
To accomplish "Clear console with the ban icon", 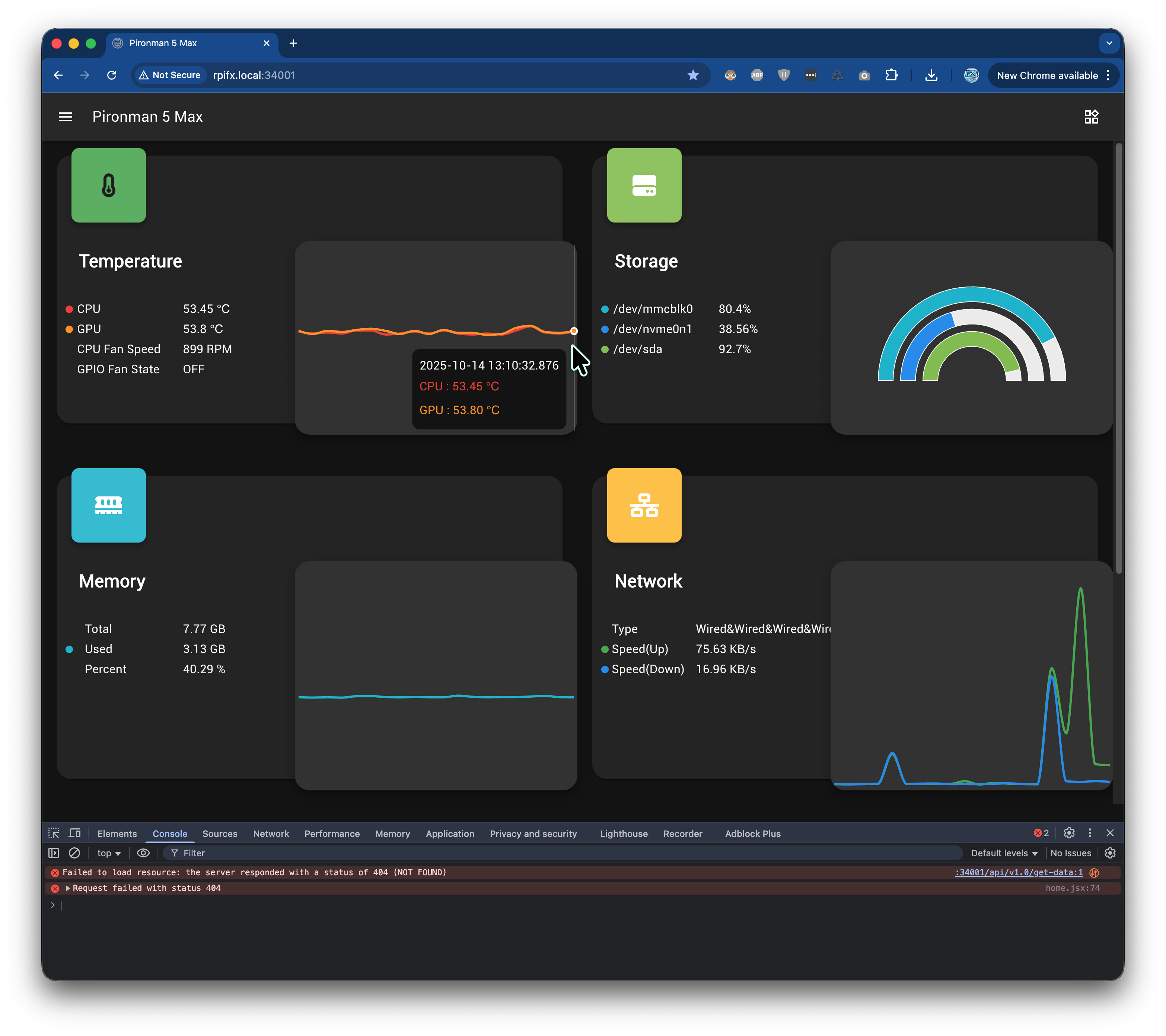I will (74, 853).
